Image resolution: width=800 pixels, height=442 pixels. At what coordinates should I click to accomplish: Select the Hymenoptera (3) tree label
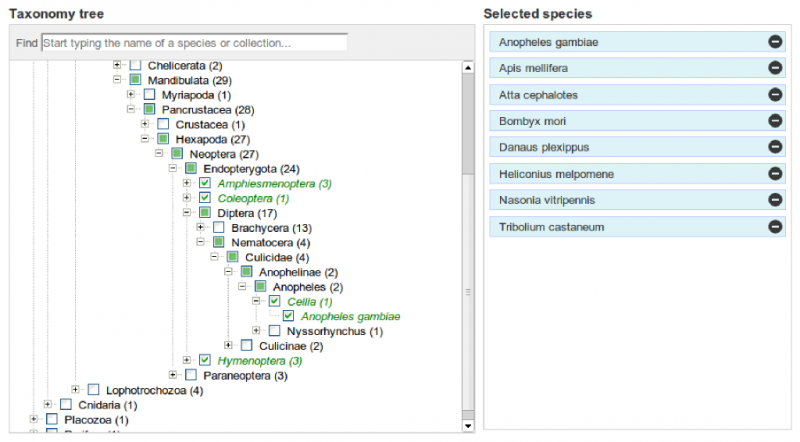click(260, 361)
